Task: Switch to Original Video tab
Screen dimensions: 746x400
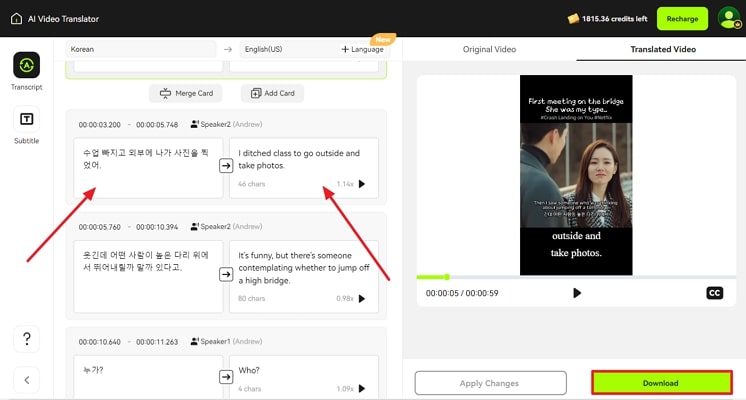Action: click(x=489, y=49)
